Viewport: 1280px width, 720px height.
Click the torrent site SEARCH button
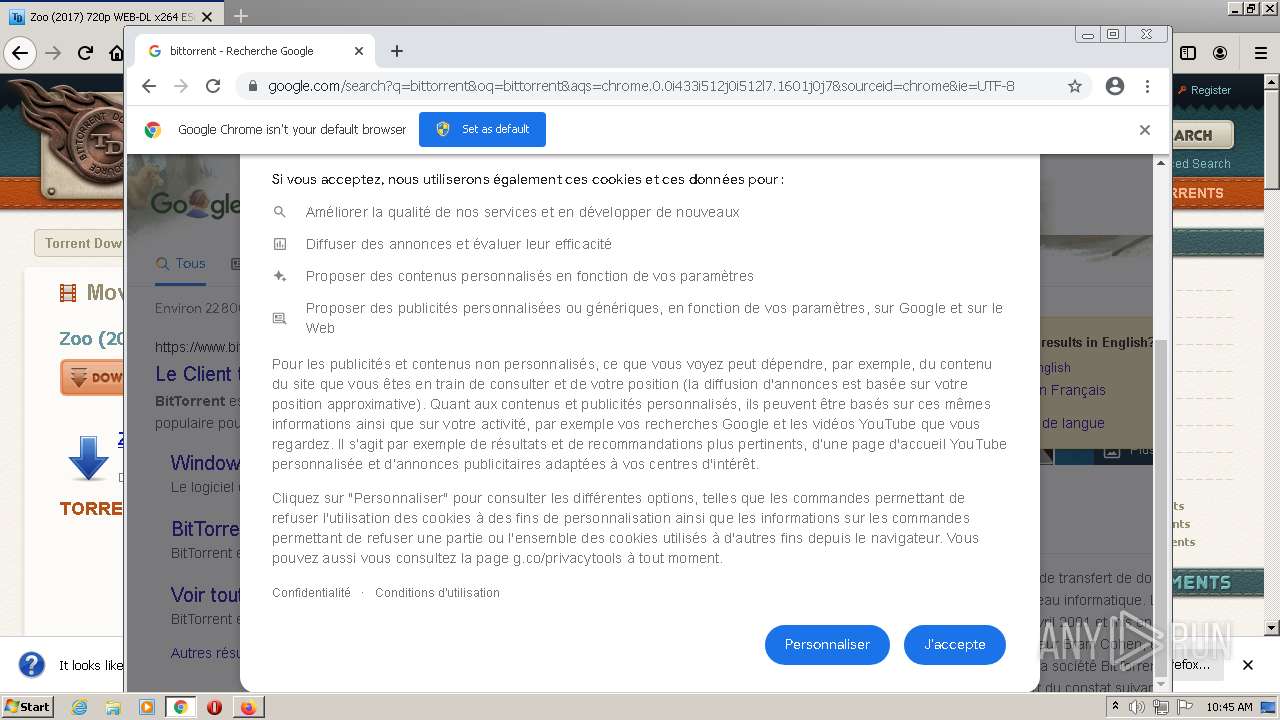[x=1202, y=135]
